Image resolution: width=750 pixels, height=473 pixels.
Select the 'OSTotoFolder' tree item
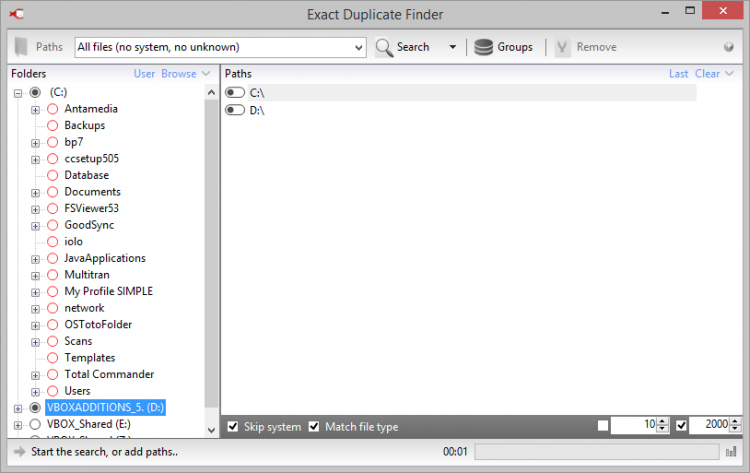pos(98,324)
